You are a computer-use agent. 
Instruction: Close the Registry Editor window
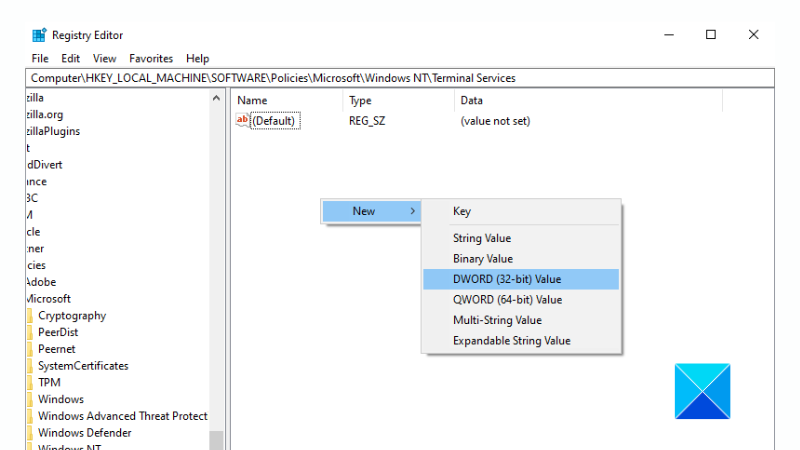point(754,35)
